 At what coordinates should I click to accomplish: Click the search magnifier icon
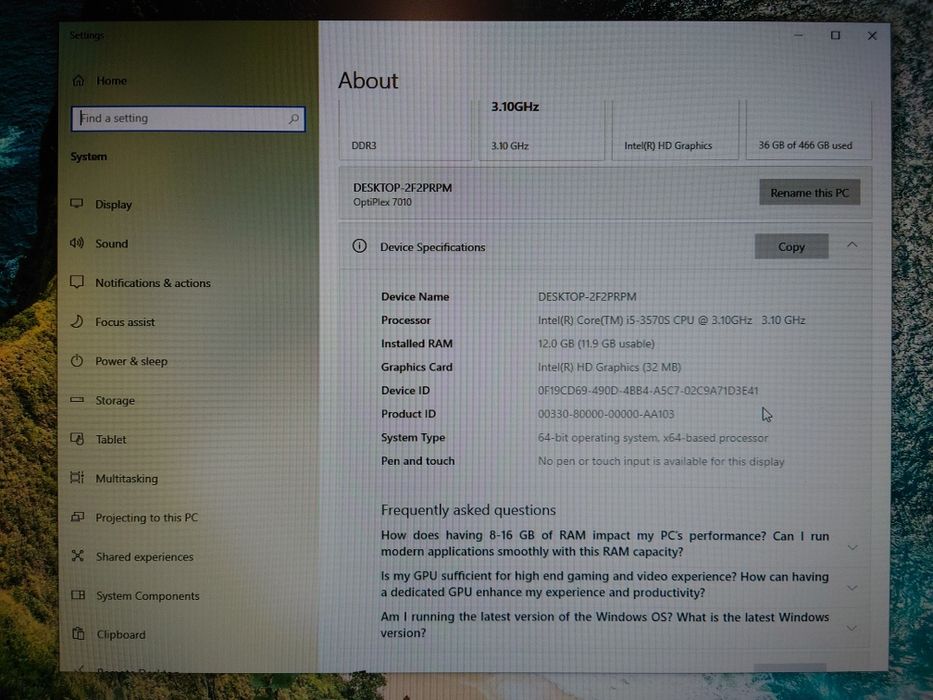point(294,118)
